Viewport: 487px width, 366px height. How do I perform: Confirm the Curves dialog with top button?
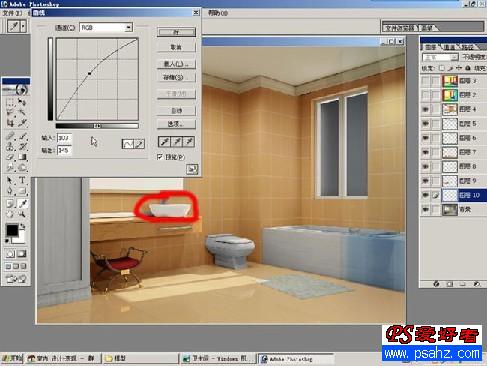coord(176,32)
